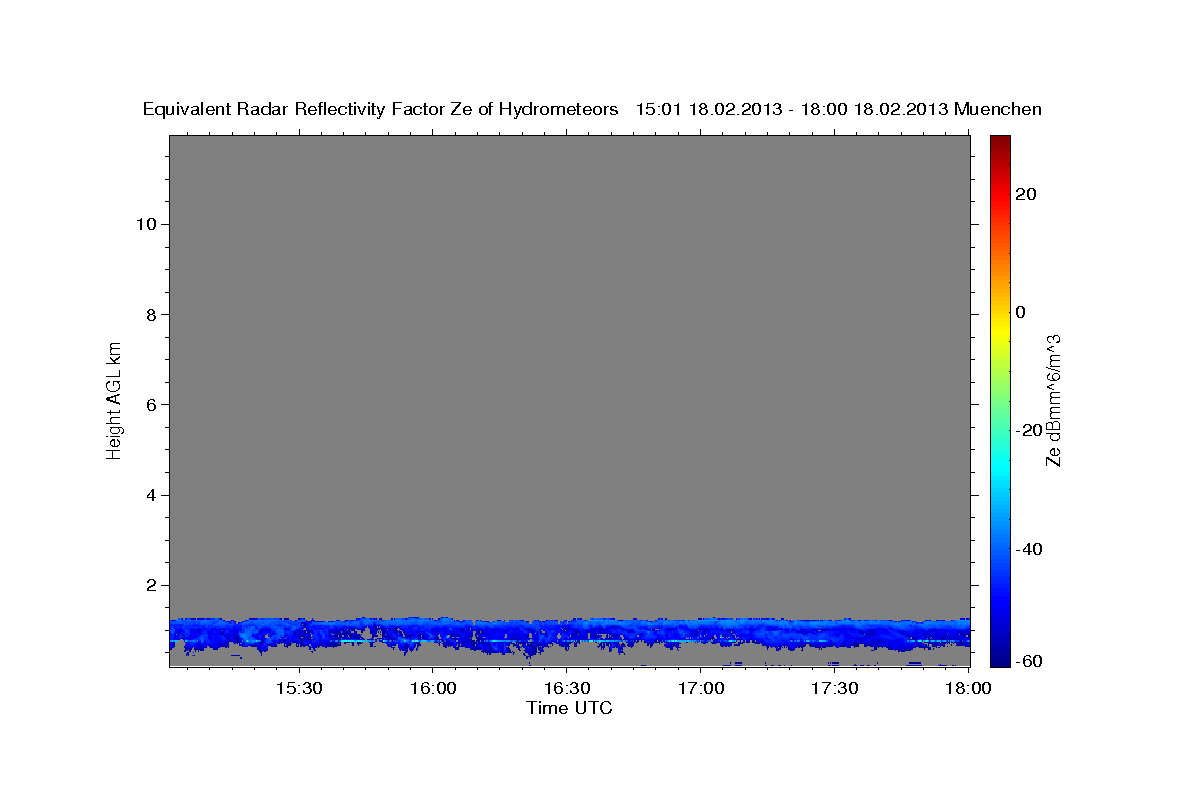The height and width of the screenshot is (800, 1200).
Task: Click the height tick label "8"
Action: pos(150,314)
